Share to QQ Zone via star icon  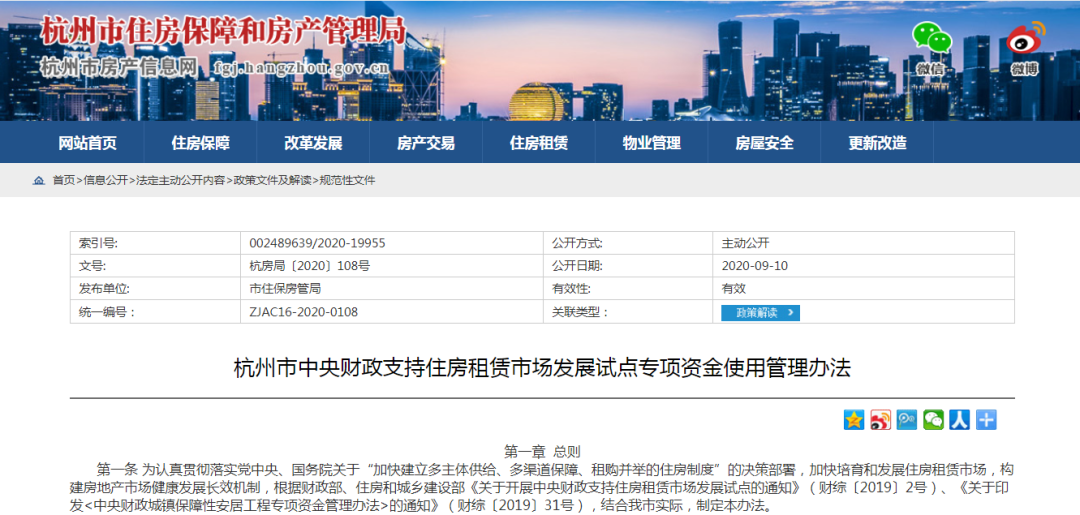point(853,420)
